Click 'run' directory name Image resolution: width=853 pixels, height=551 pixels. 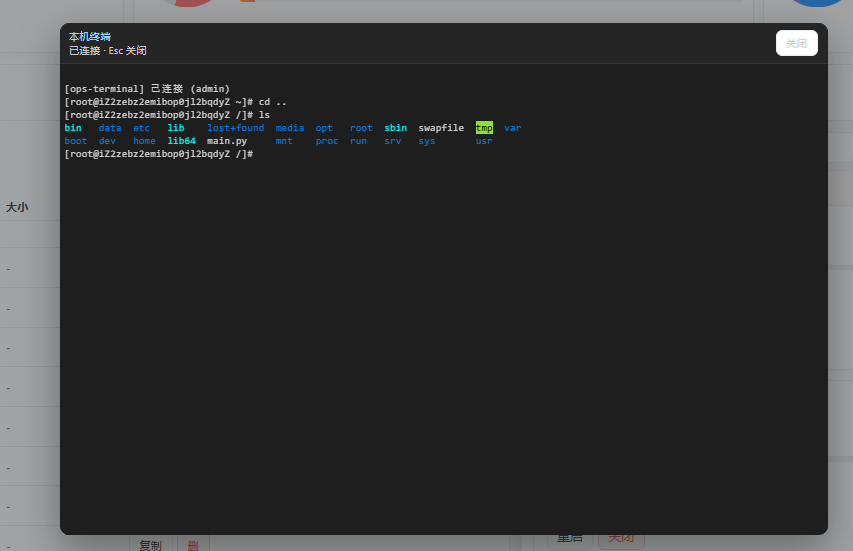tap(358, 141)
